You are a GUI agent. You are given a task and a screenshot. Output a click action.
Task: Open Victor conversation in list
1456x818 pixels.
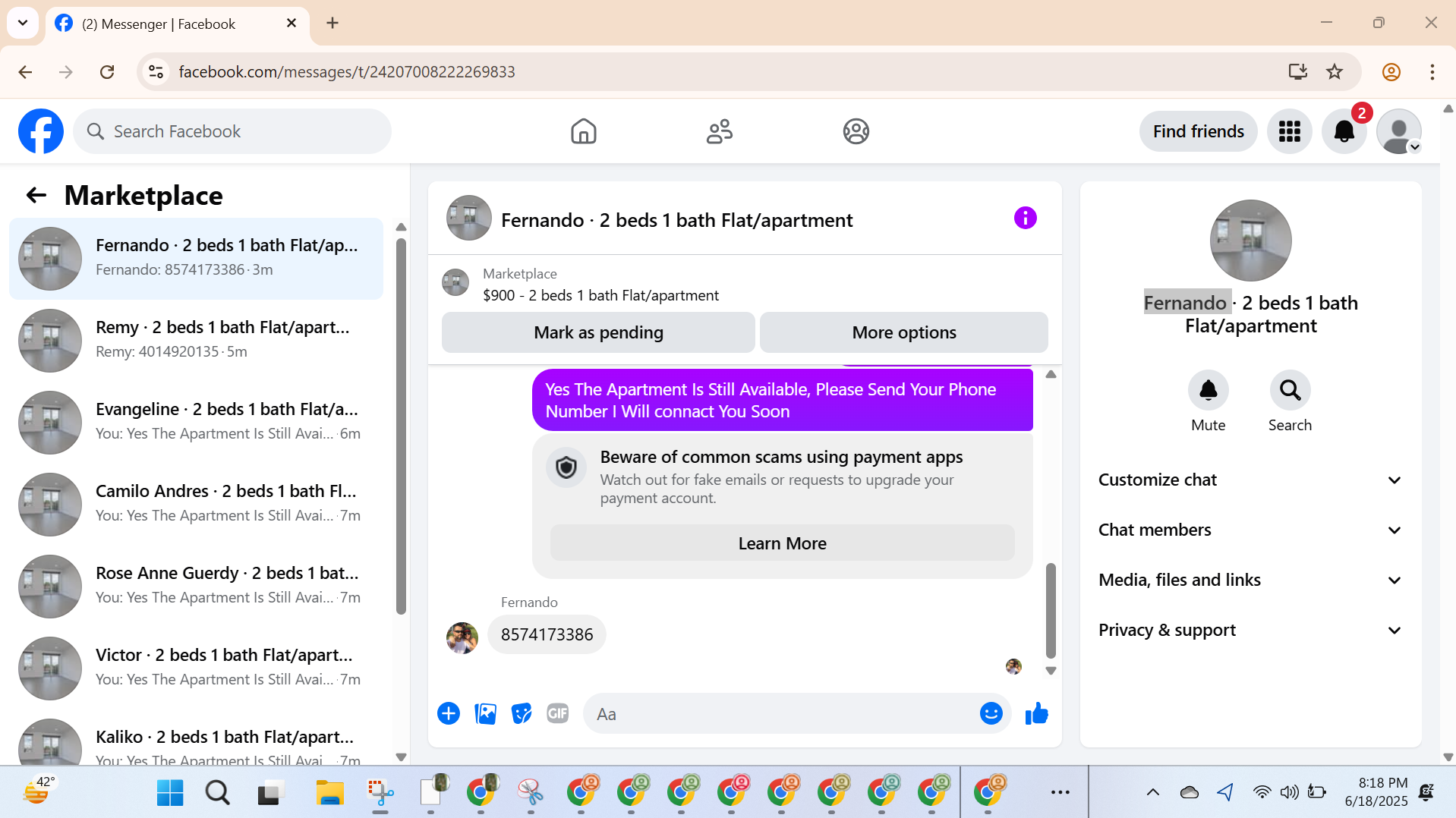coord(196,669)
